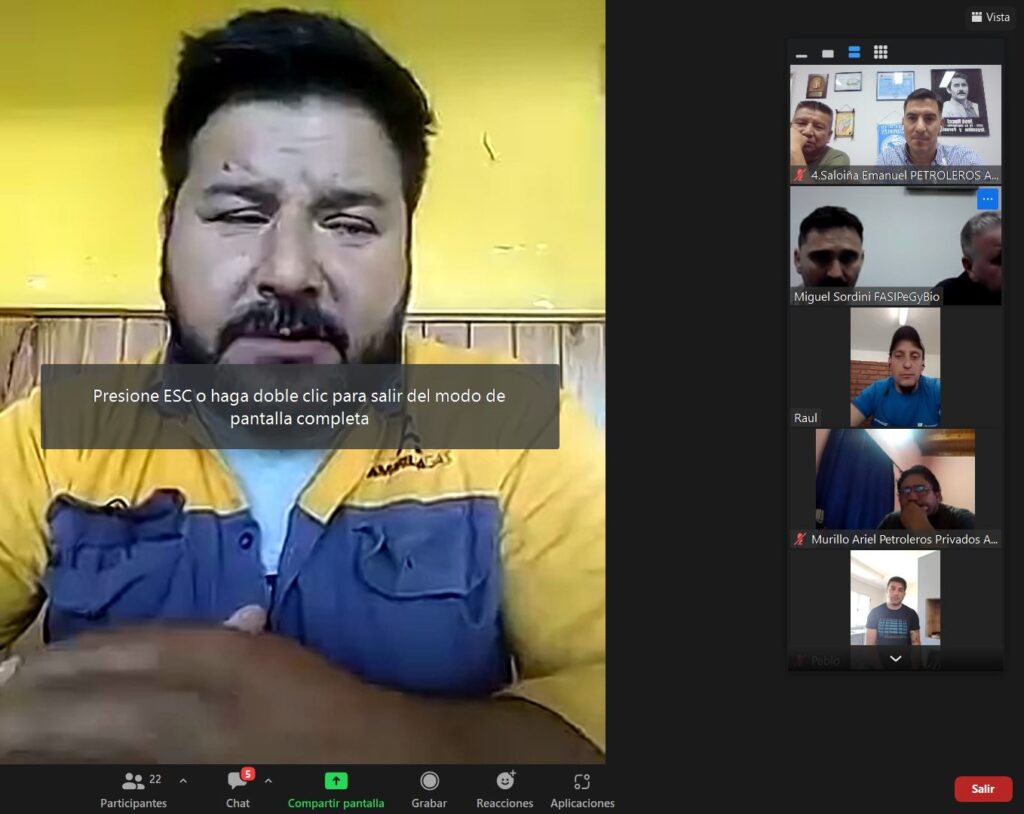
Task: Select Raul's video thumbnail
Action: (895, 367)
